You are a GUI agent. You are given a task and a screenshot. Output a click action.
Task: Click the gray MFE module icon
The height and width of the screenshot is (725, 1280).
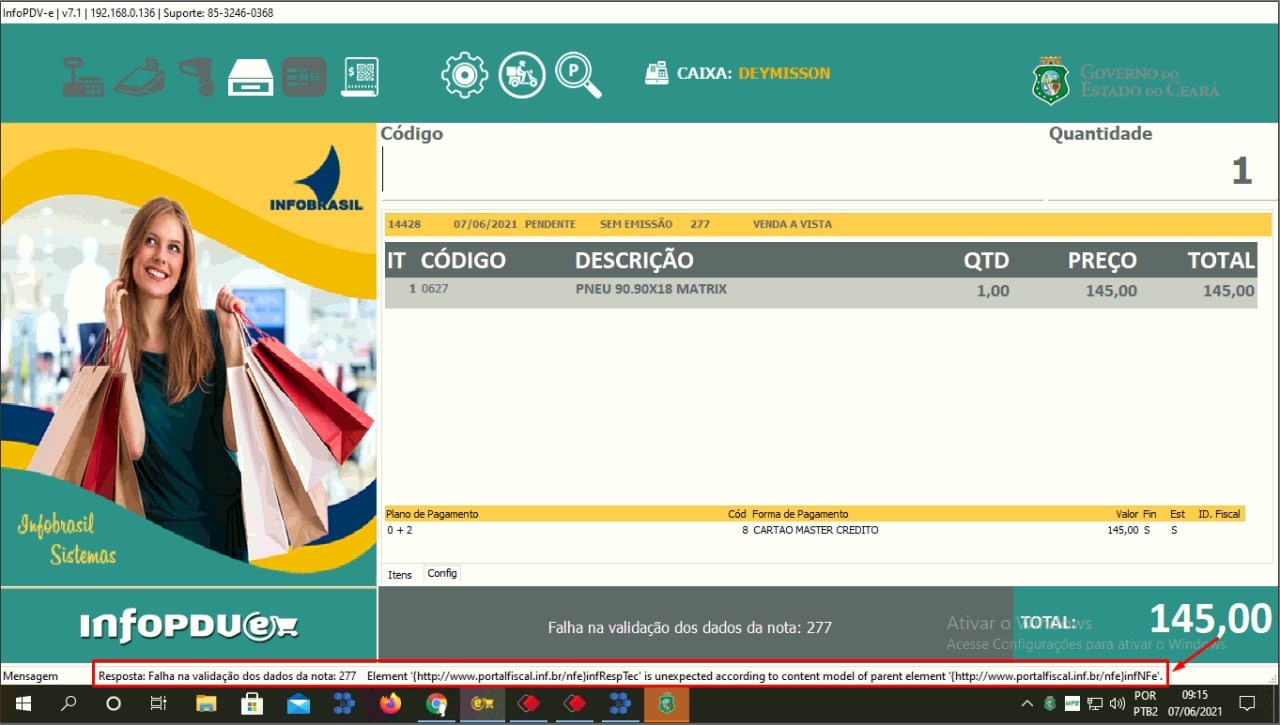click(x=304, y=76)
